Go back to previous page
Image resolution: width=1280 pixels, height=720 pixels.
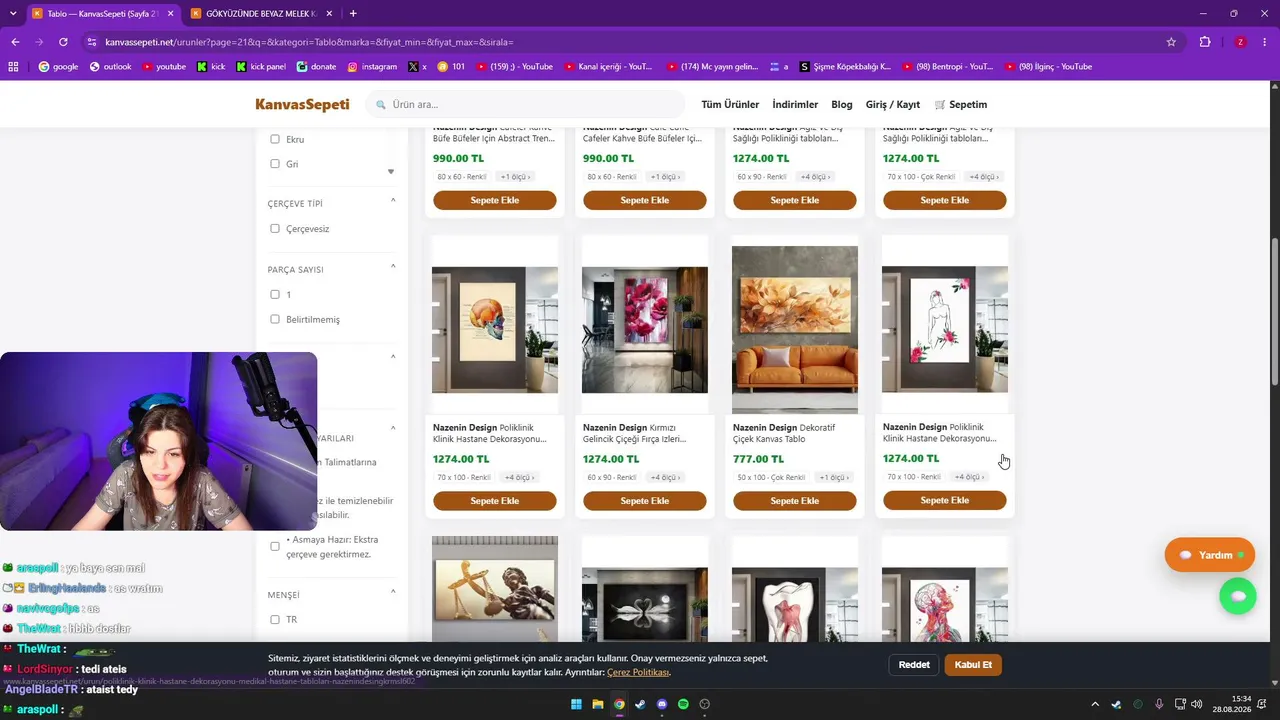(15, 42)
